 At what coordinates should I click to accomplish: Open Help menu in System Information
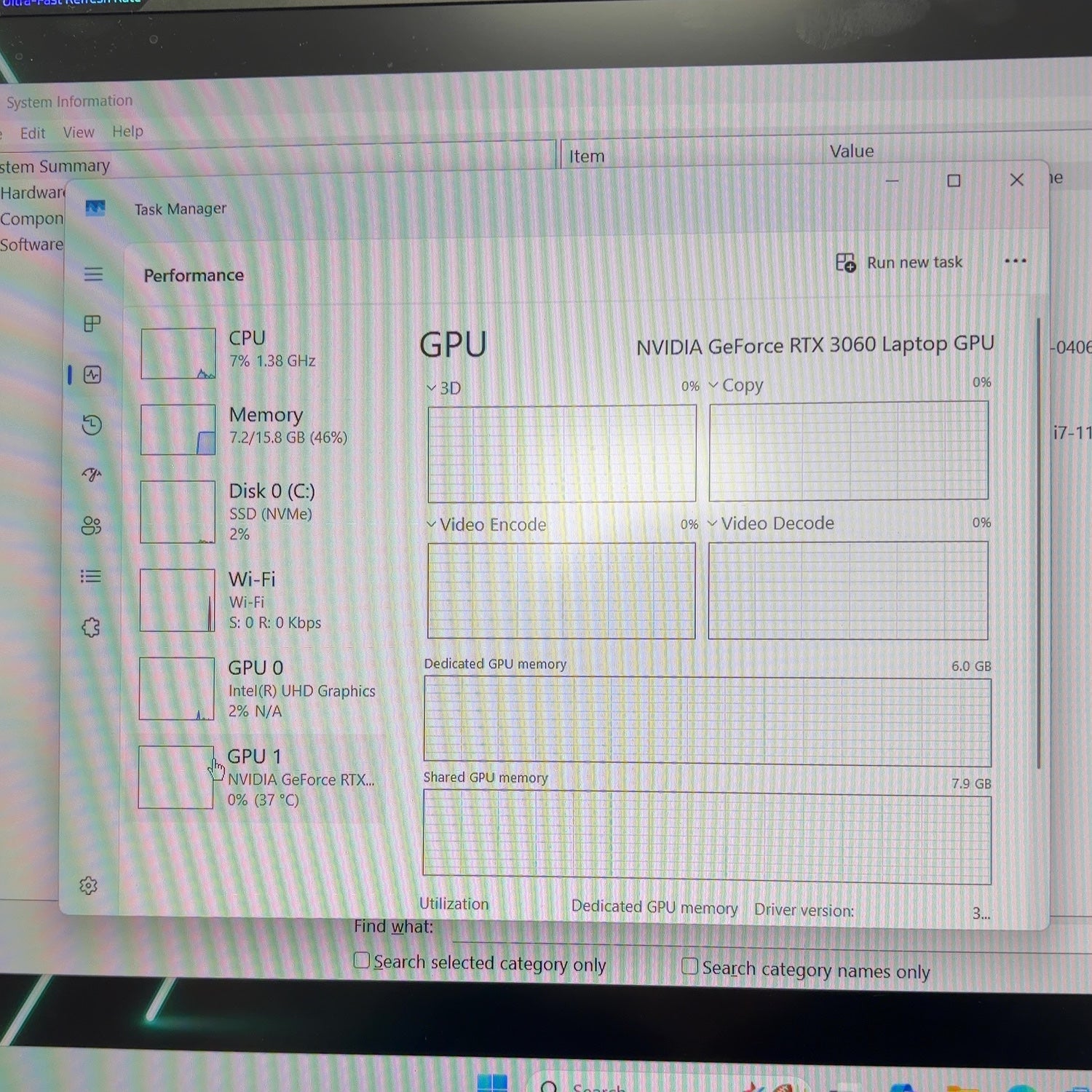pos(127,132)
